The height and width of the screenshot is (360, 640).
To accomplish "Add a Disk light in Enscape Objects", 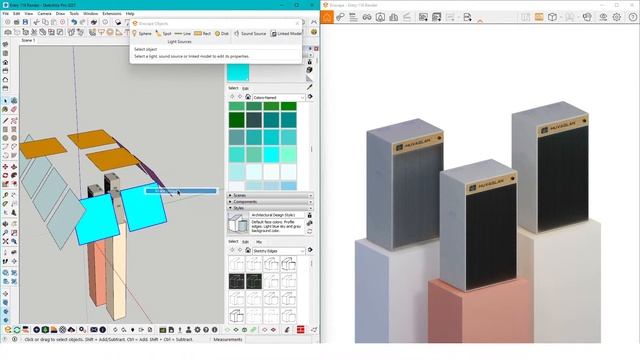I will (222, 33).
